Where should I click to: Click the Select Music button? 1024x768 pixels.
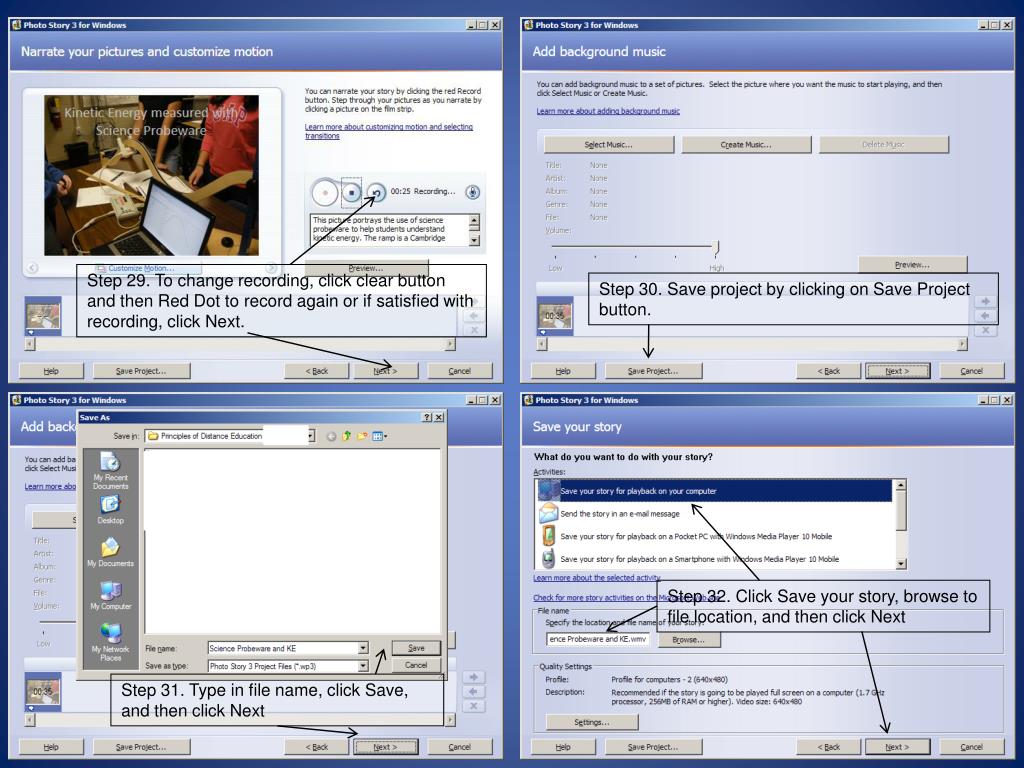[x=609, y=144]
